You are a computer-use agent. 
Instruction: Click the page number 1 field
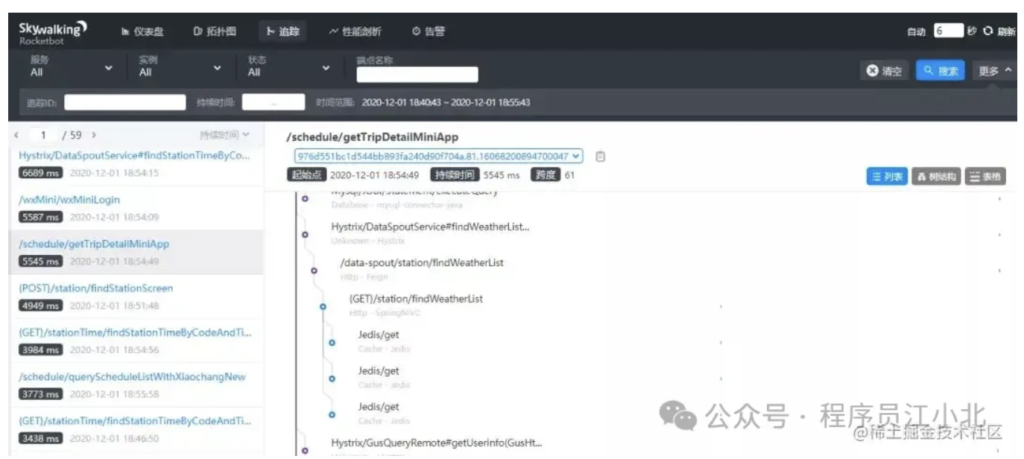pyautogui.click(x=43, y=135)
